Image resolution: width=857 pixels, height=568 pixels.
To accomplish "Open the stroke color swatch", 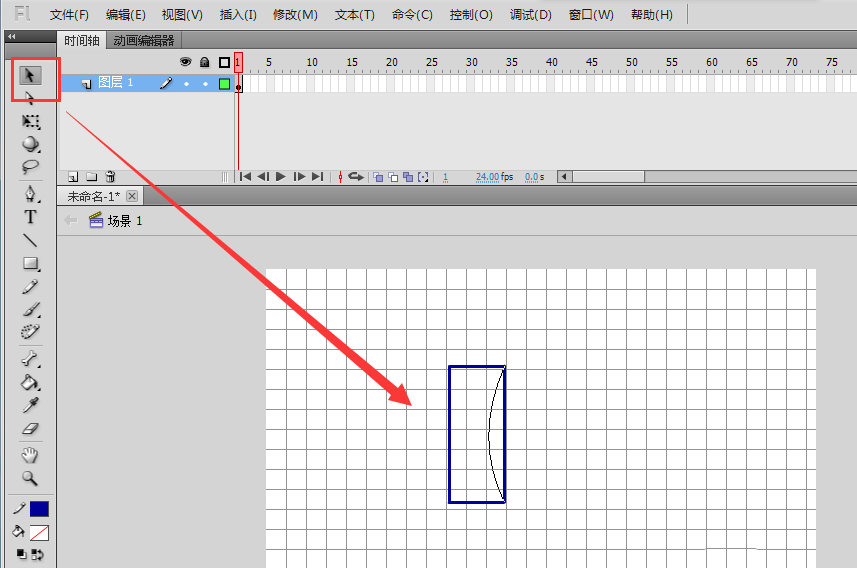I will [x=39, y=509].
